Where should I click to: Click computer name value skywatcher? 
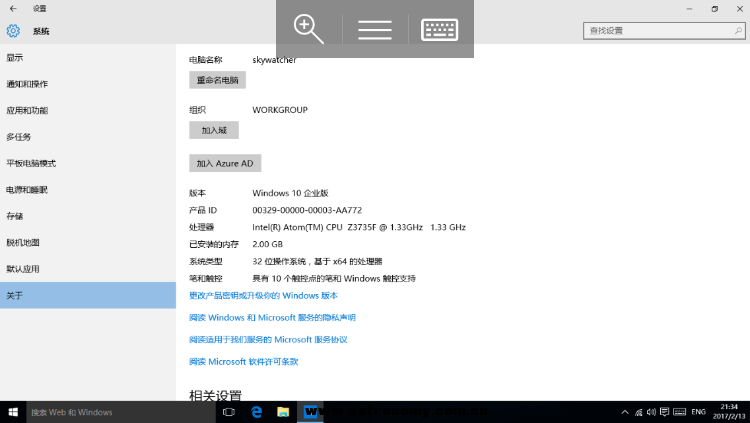274,60
